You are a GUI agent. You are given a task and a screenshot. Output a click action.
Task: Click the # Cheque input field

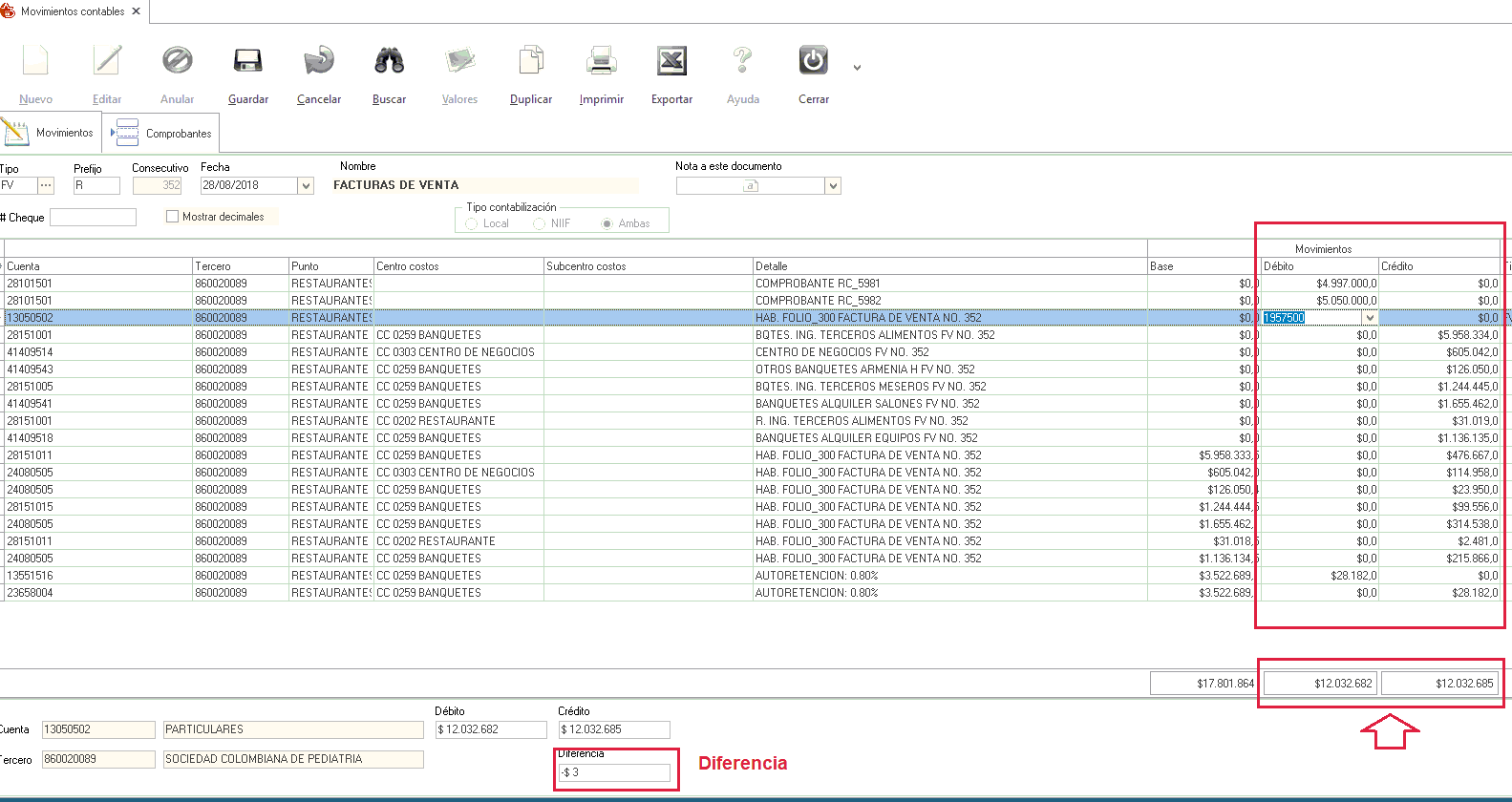click(93, 218)
